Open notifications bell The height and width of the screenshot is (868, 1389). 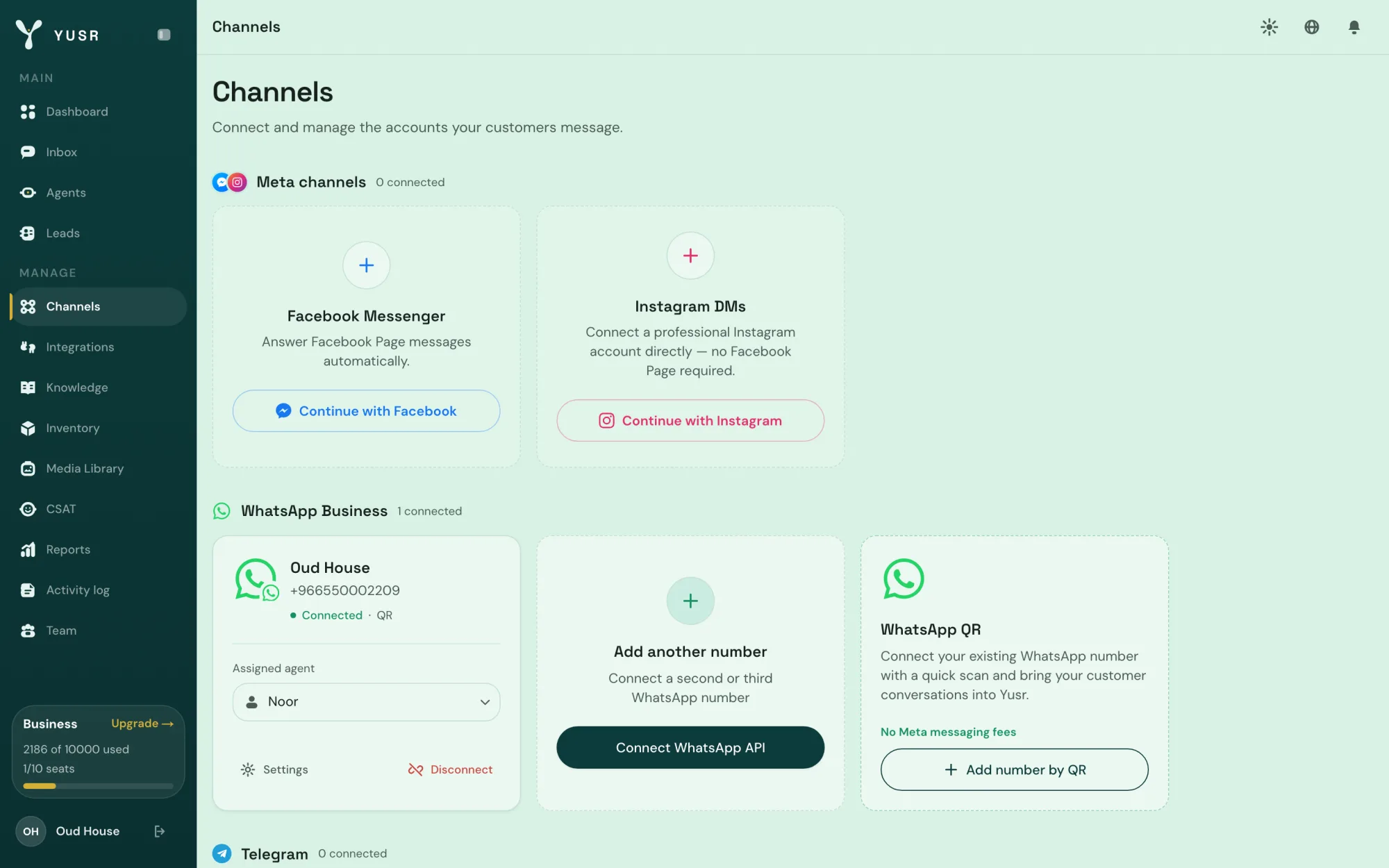(1354, 27)
